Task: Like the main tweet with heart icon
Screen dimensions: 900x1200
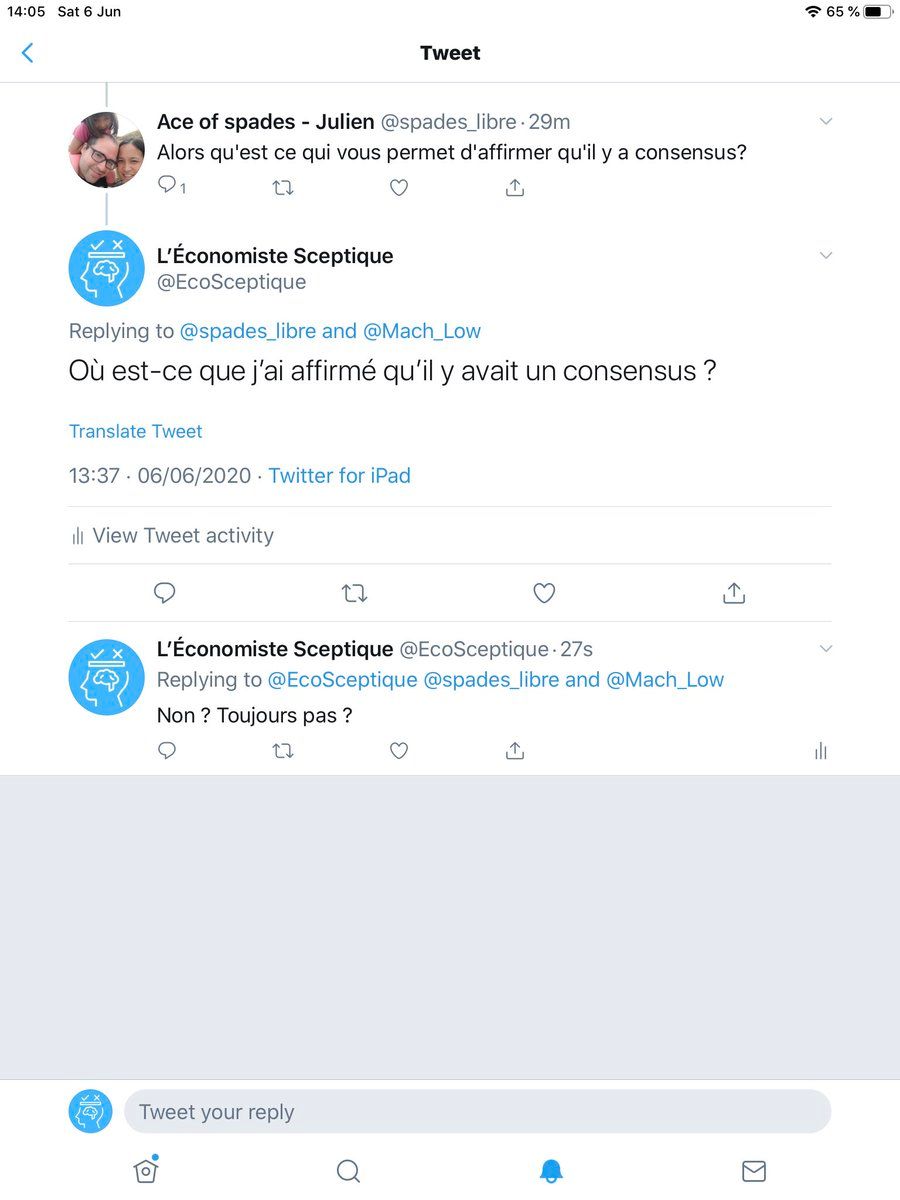Action: click(x=544, y=594)
